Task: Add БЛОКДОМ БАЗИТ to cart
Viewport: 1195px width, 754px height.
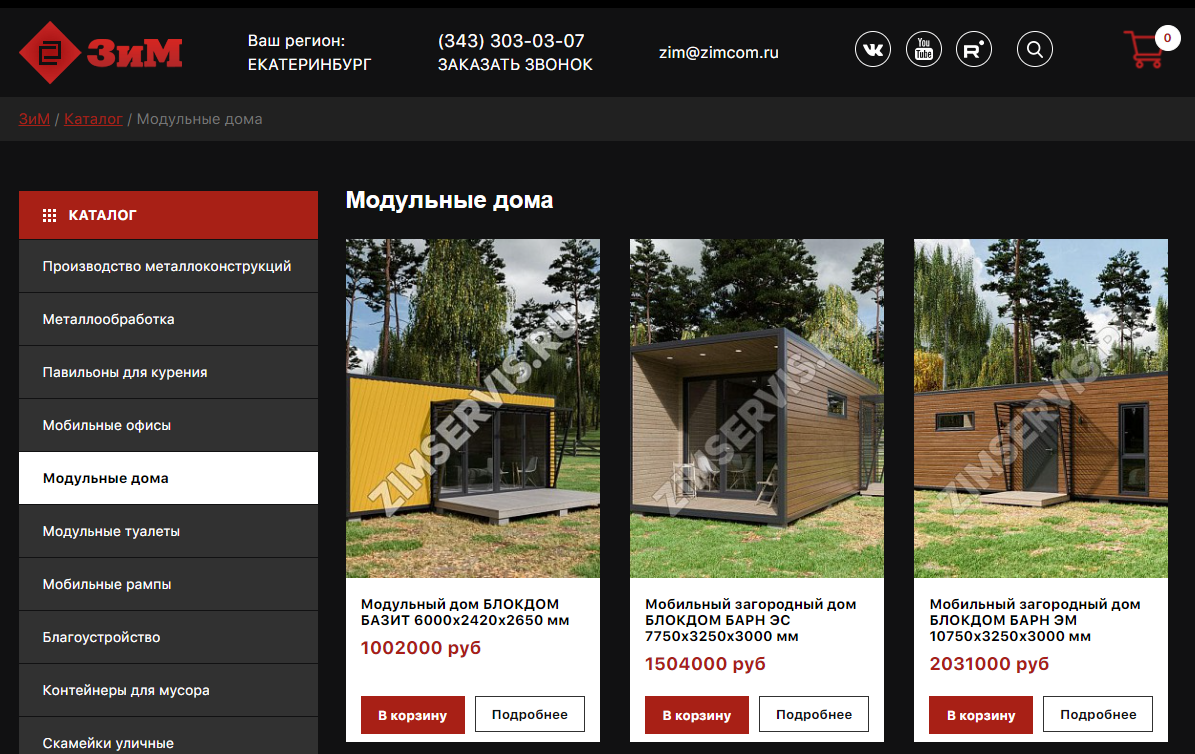Action: tap(412, 715)
